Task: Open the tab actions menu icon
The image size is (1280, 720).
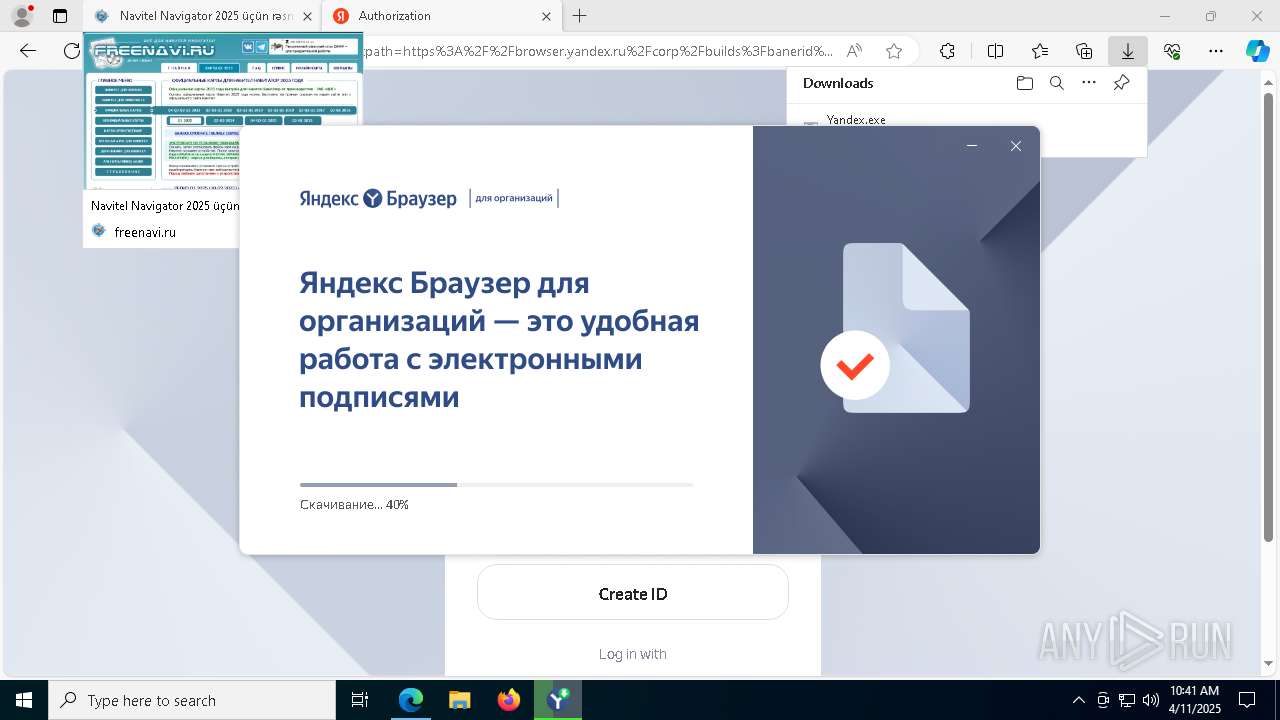Action: click(x=60, y=16)
